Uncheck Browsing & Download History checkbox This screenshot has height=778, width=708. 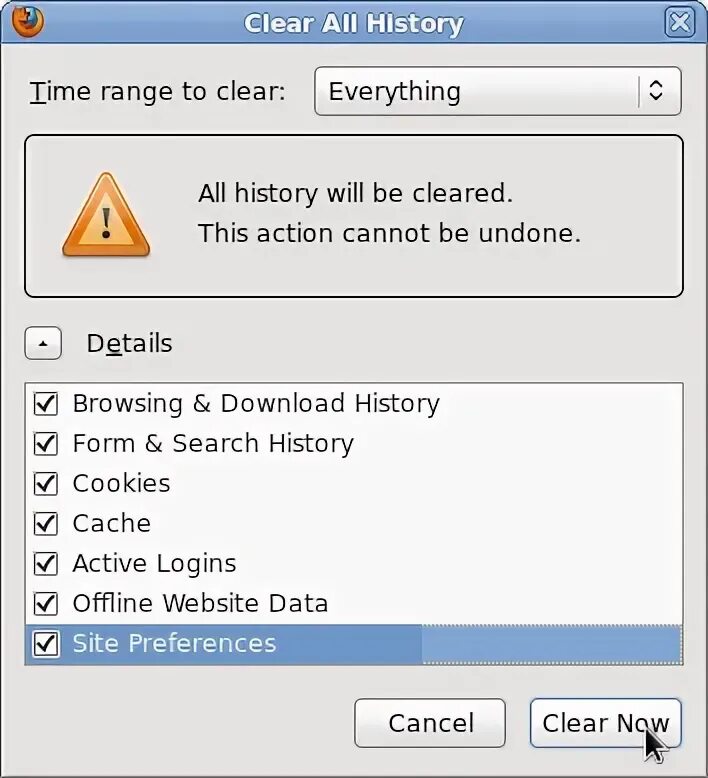(x=46, y=404)
